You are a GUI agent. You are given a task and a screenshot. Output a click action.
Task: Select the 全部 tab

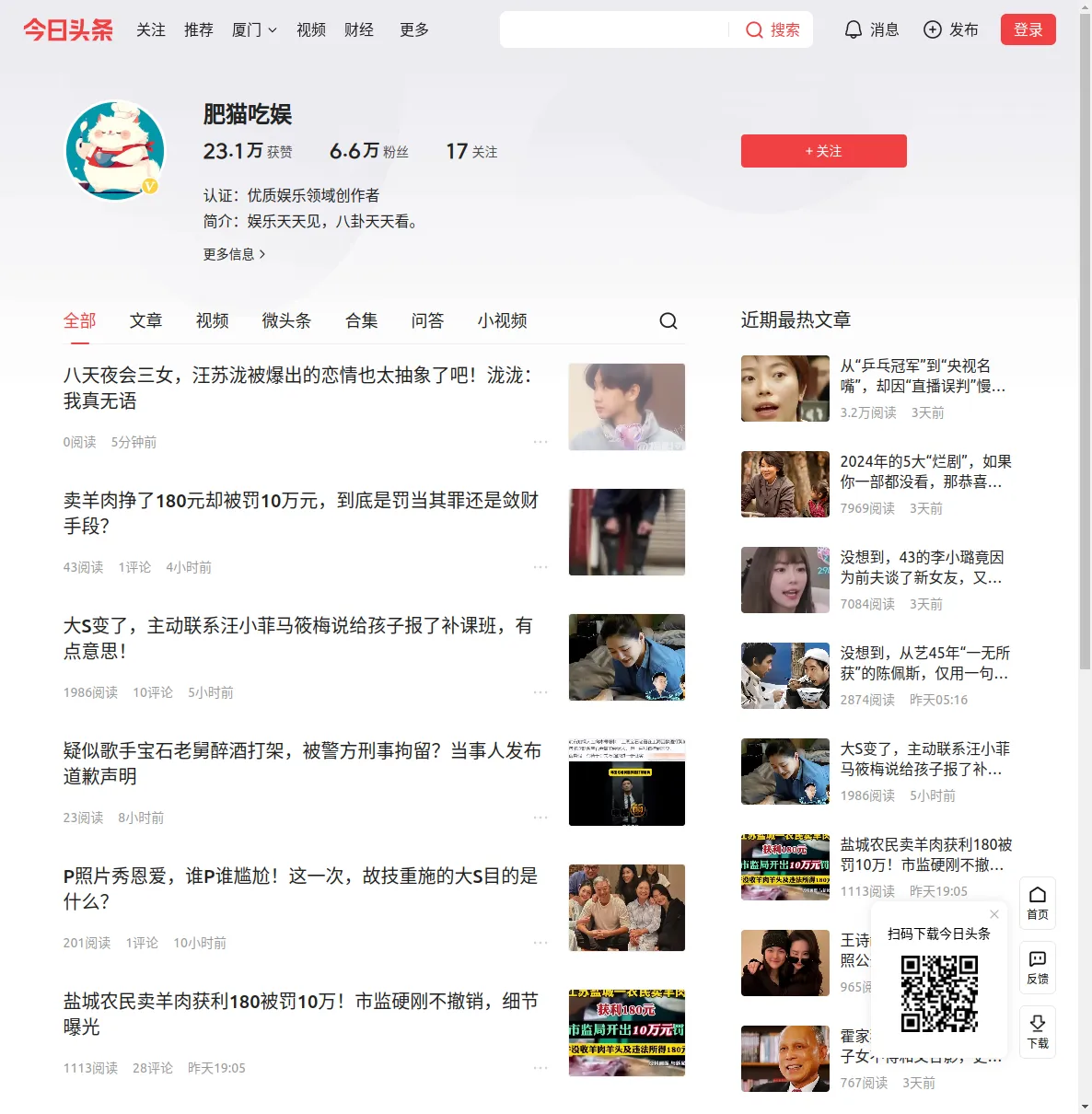80,320
